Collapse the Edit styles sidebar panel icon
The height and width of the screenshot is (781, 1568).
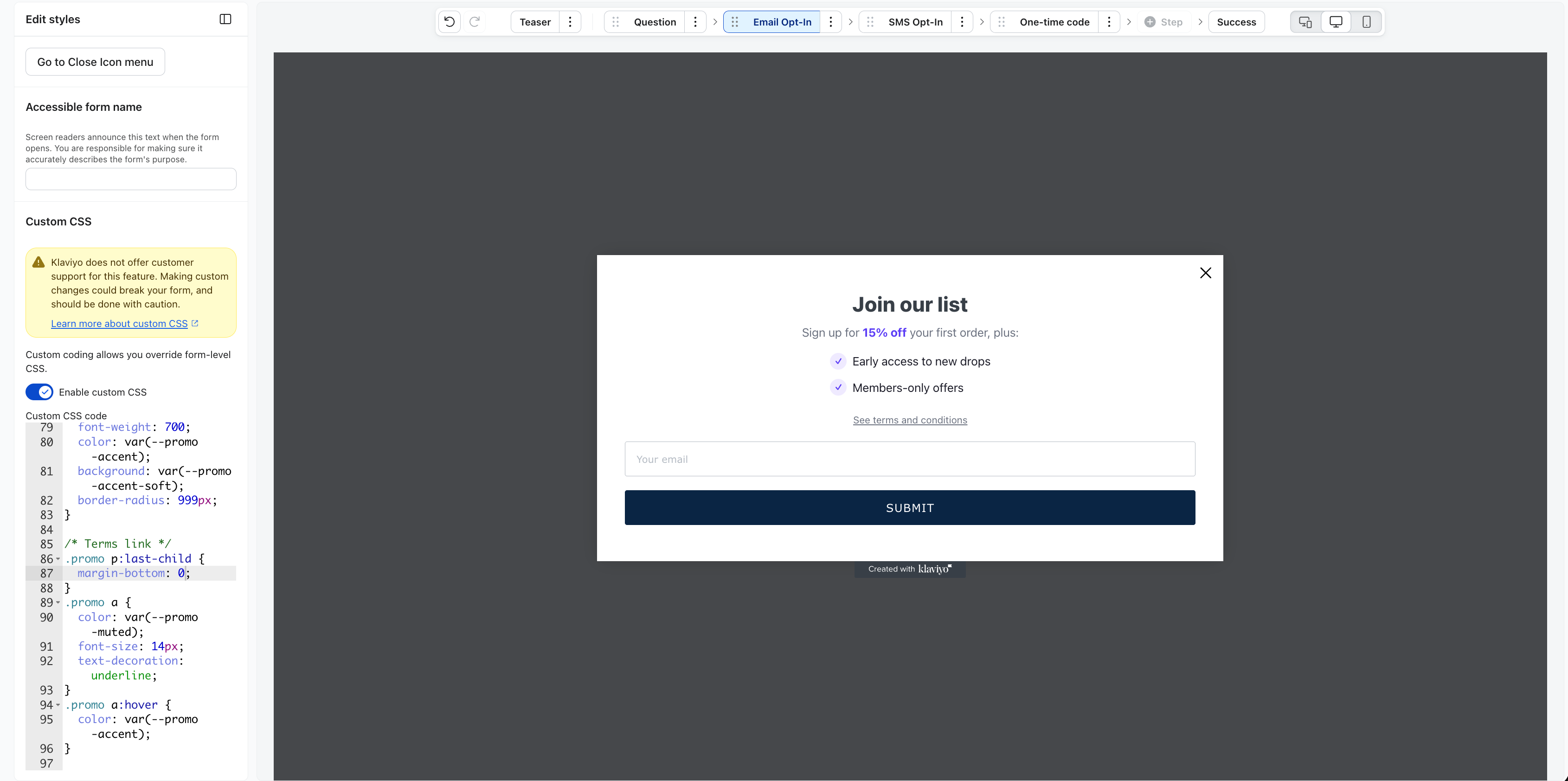coord(225,19)
